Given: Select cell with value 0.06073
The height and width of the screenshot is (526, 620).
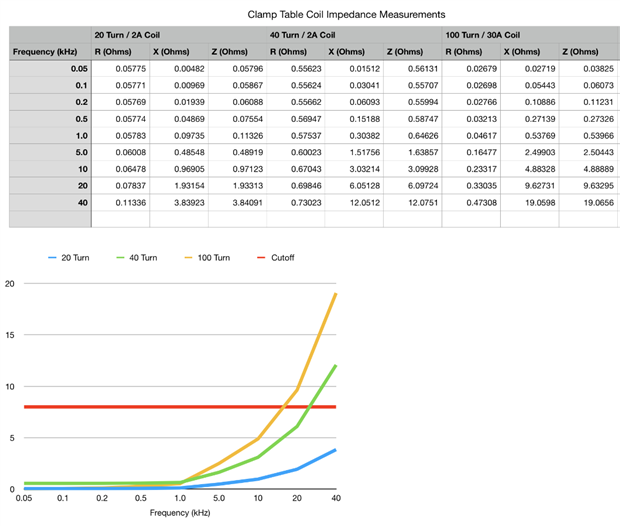Looking at the screenshot, I should (588, 85).
